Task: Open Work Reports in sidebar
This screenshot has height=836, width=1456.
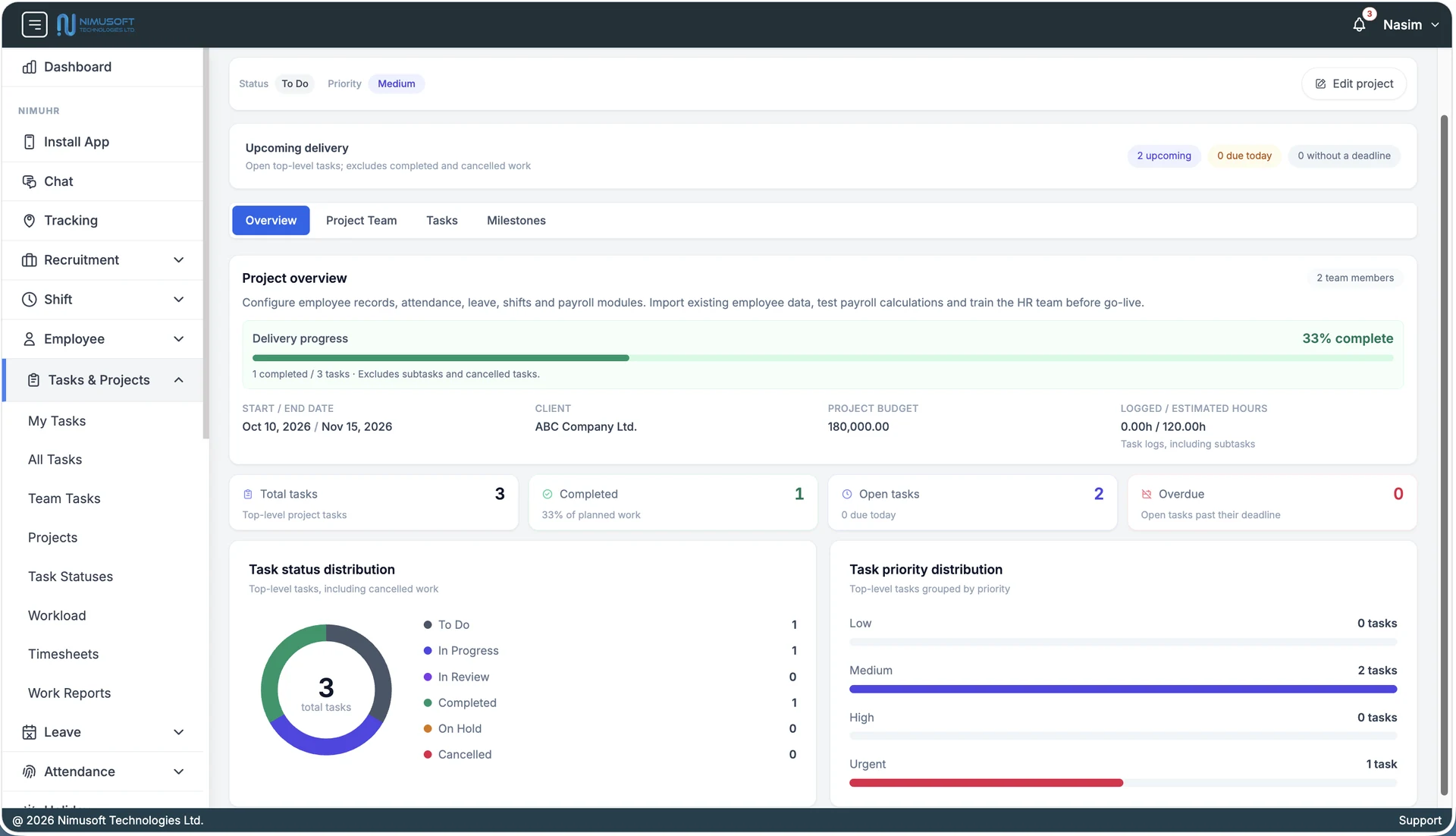Action: point(70,693)
